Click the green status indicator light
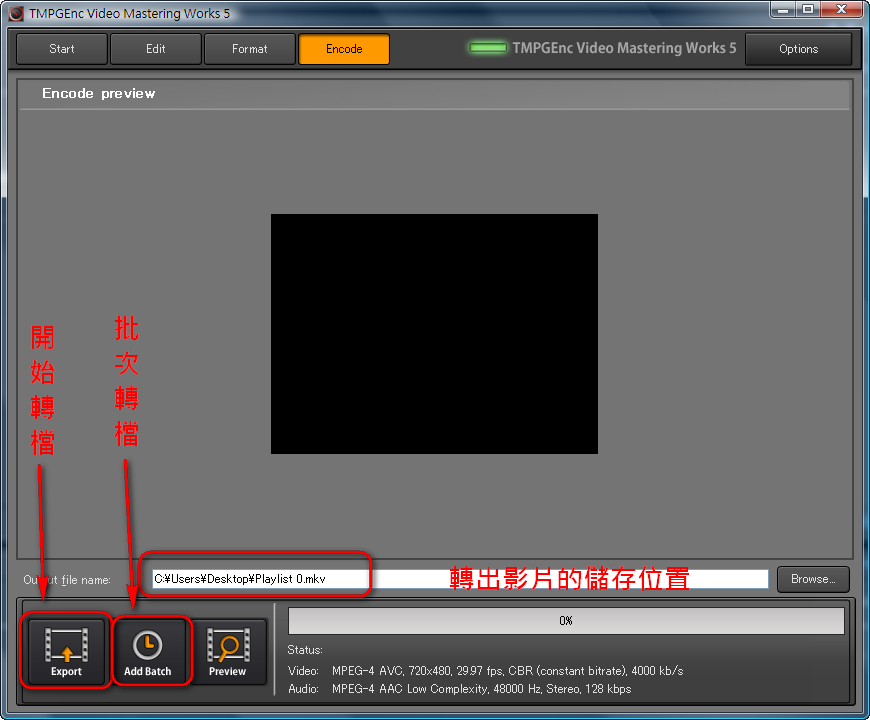The image size is (870, 720). (x=488, y=48)
